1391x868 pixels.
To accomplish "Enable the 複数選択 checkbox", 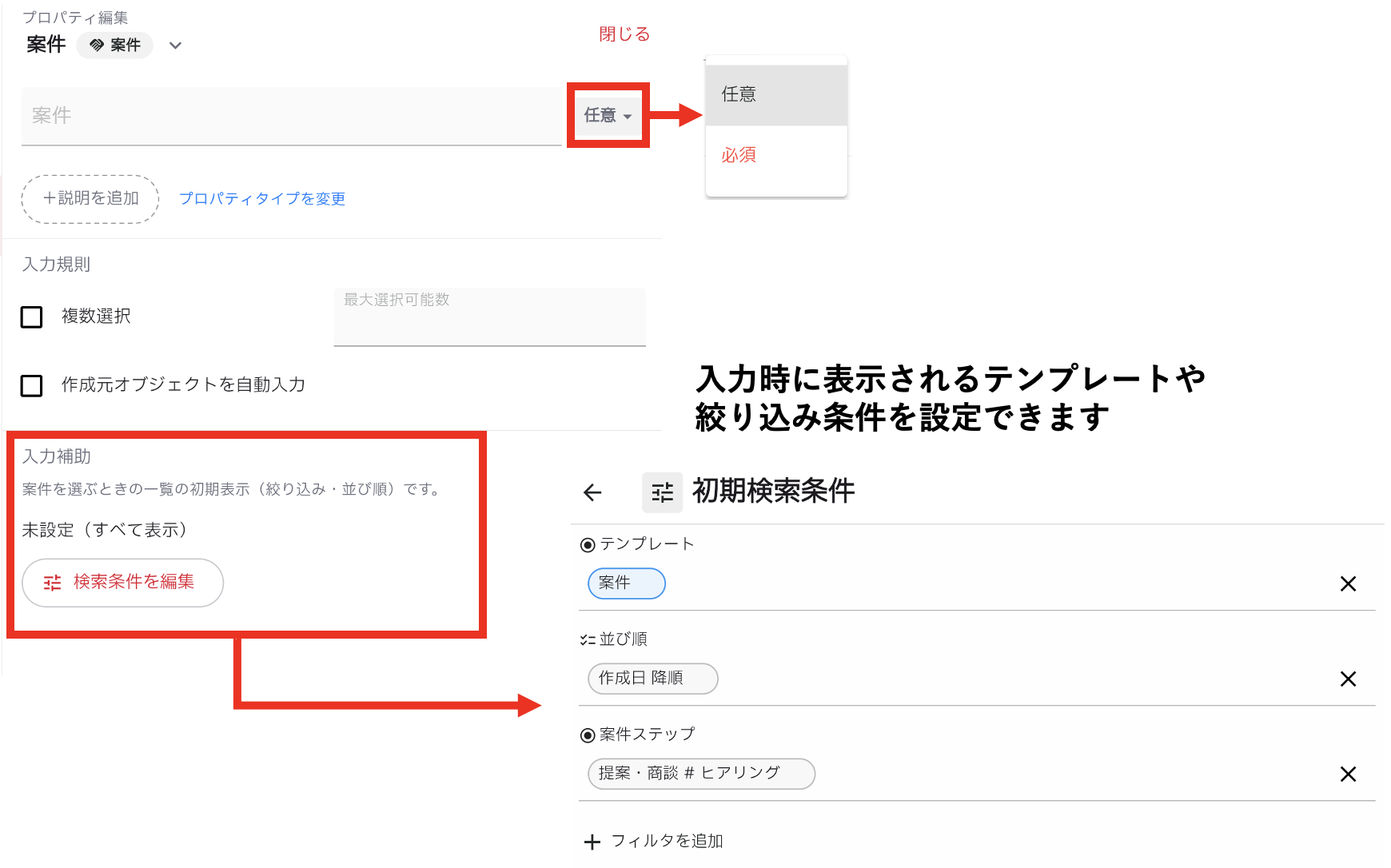I will pyautogui.click(x=31, y=317).
